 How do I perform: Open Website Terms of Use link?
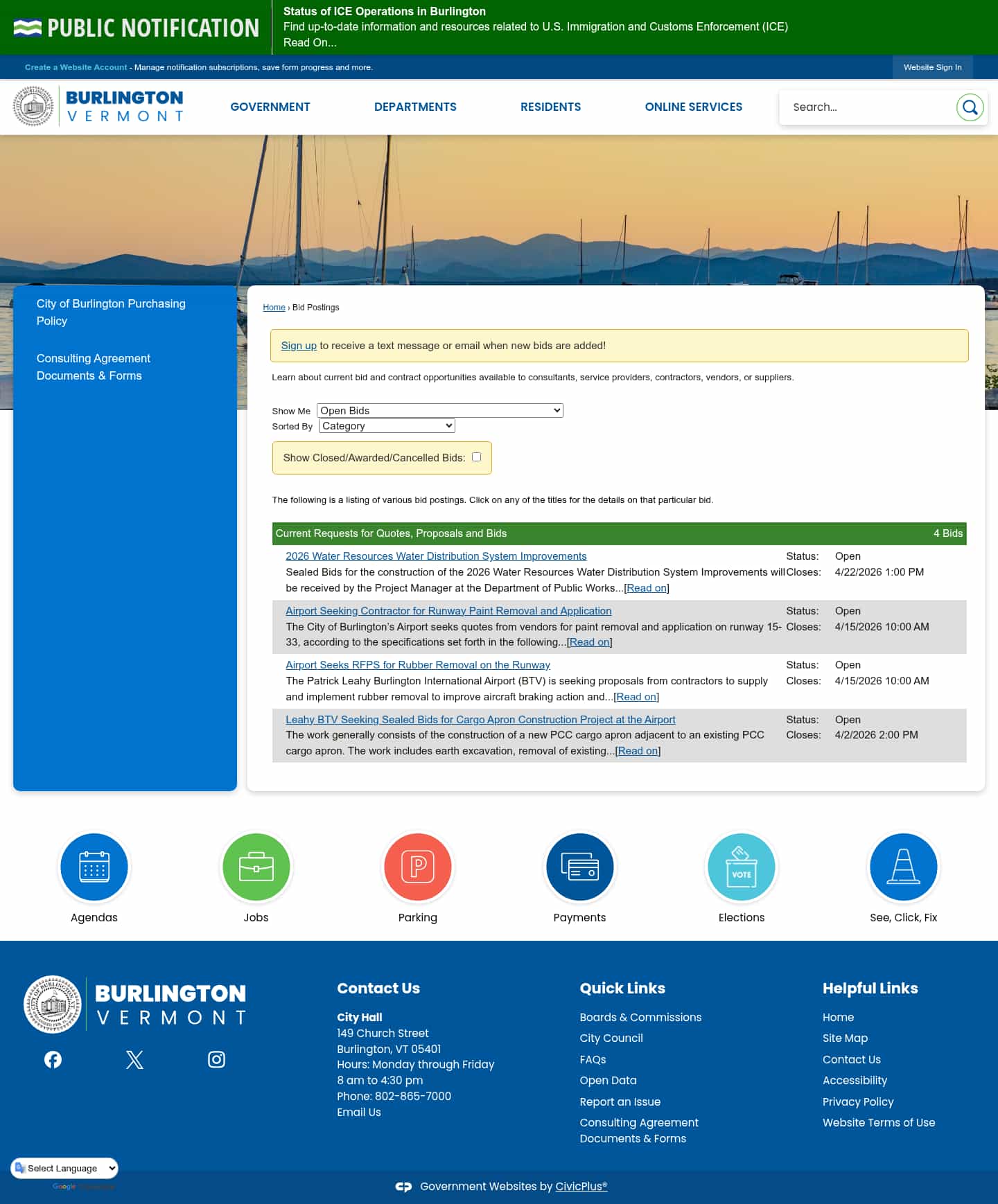coord(879,1122)
